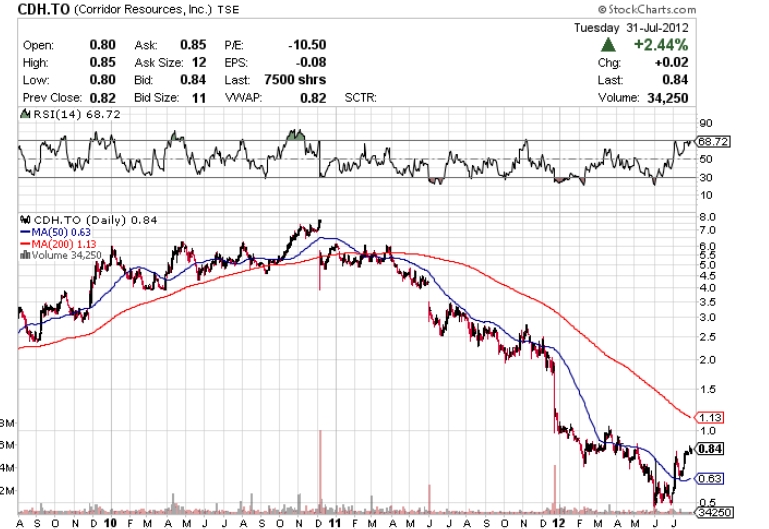Viewport: 769px width, 529px height.
Task: Click the MA(50) 0.63 legend text
Action: coord(61,232)
